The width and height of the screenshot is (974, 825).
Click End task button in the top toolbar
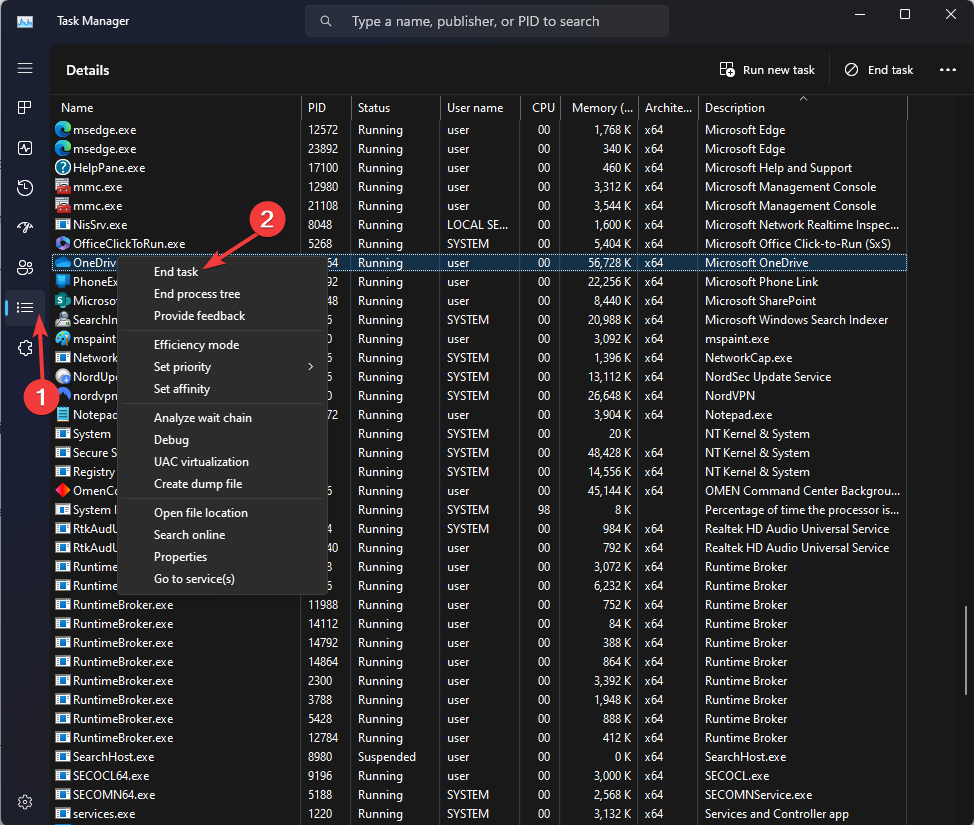point(879,70)
